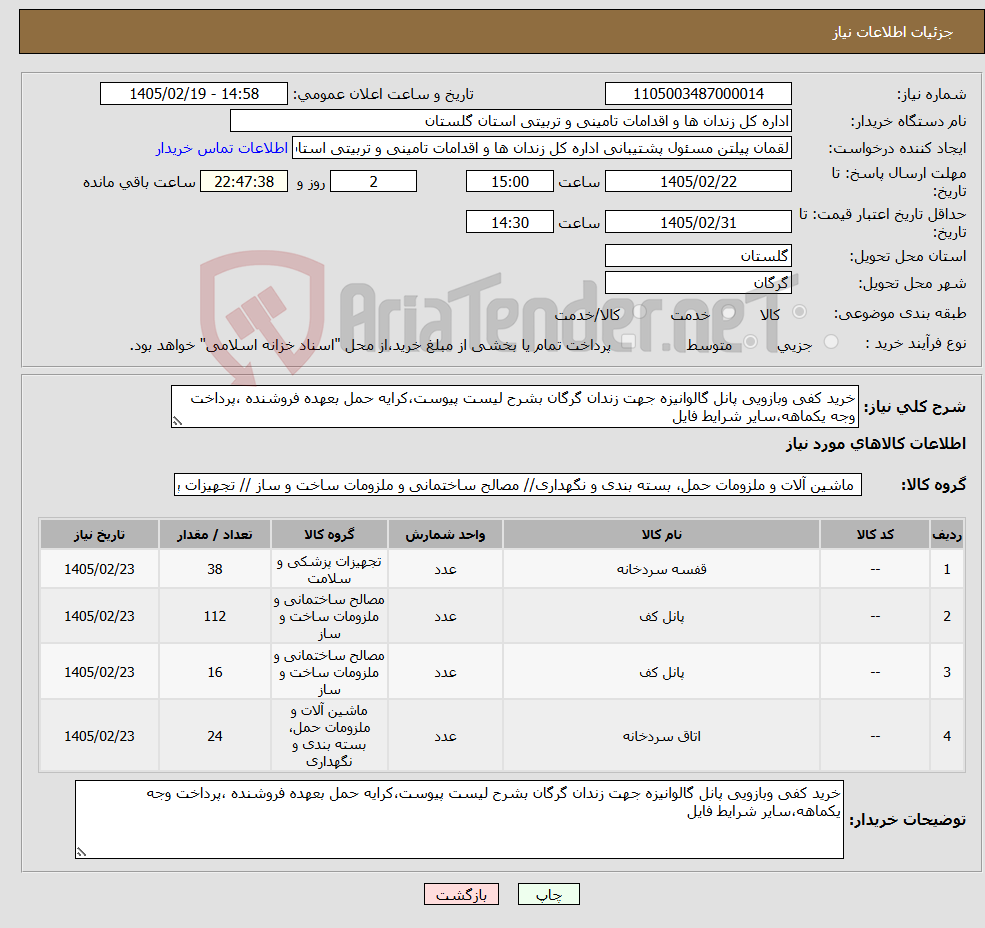
Task: Click the نام کالا column header
Action: 661,535
